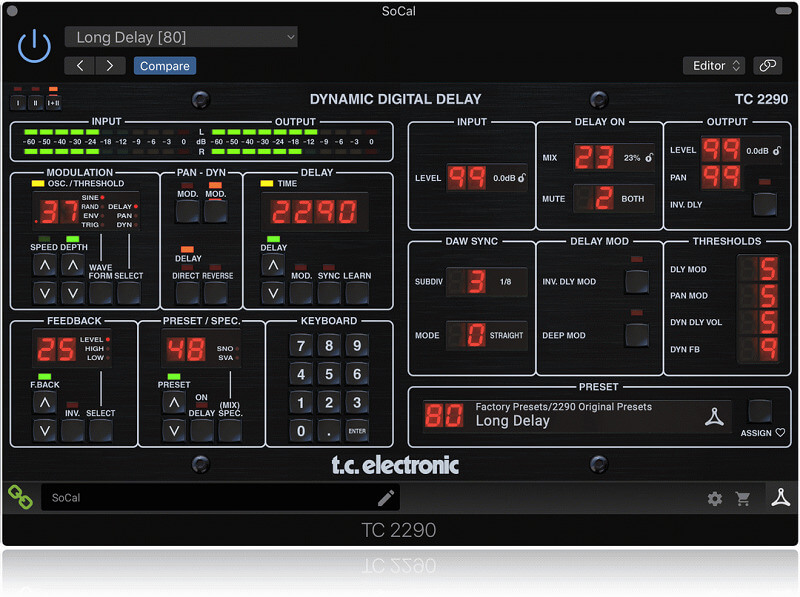
Task: Click the Compare button
Action: (165, 66)
